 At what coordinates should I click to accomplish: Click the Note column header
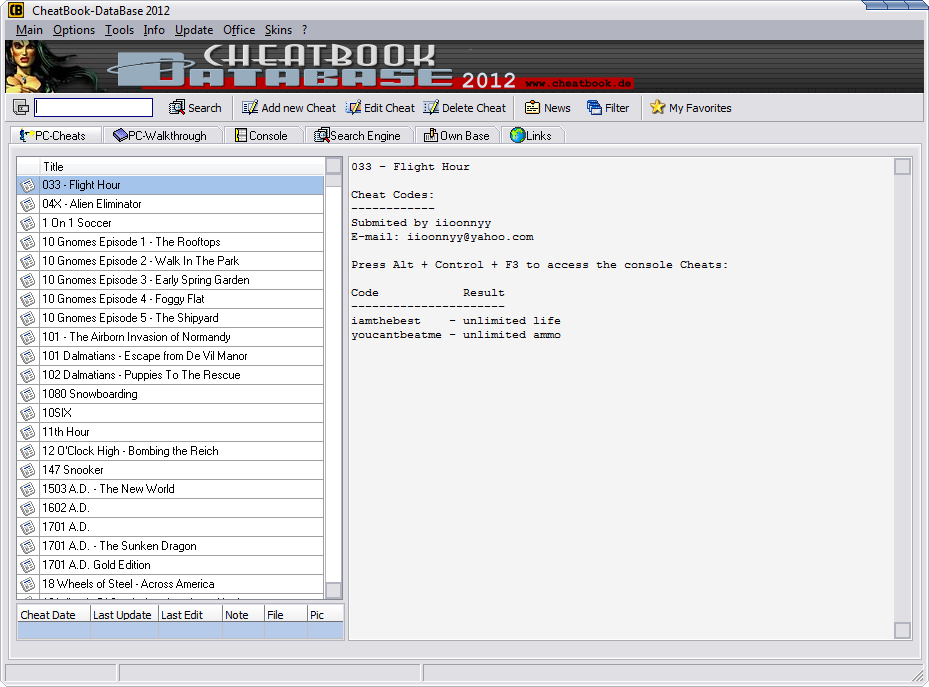(x=243, y=615)
